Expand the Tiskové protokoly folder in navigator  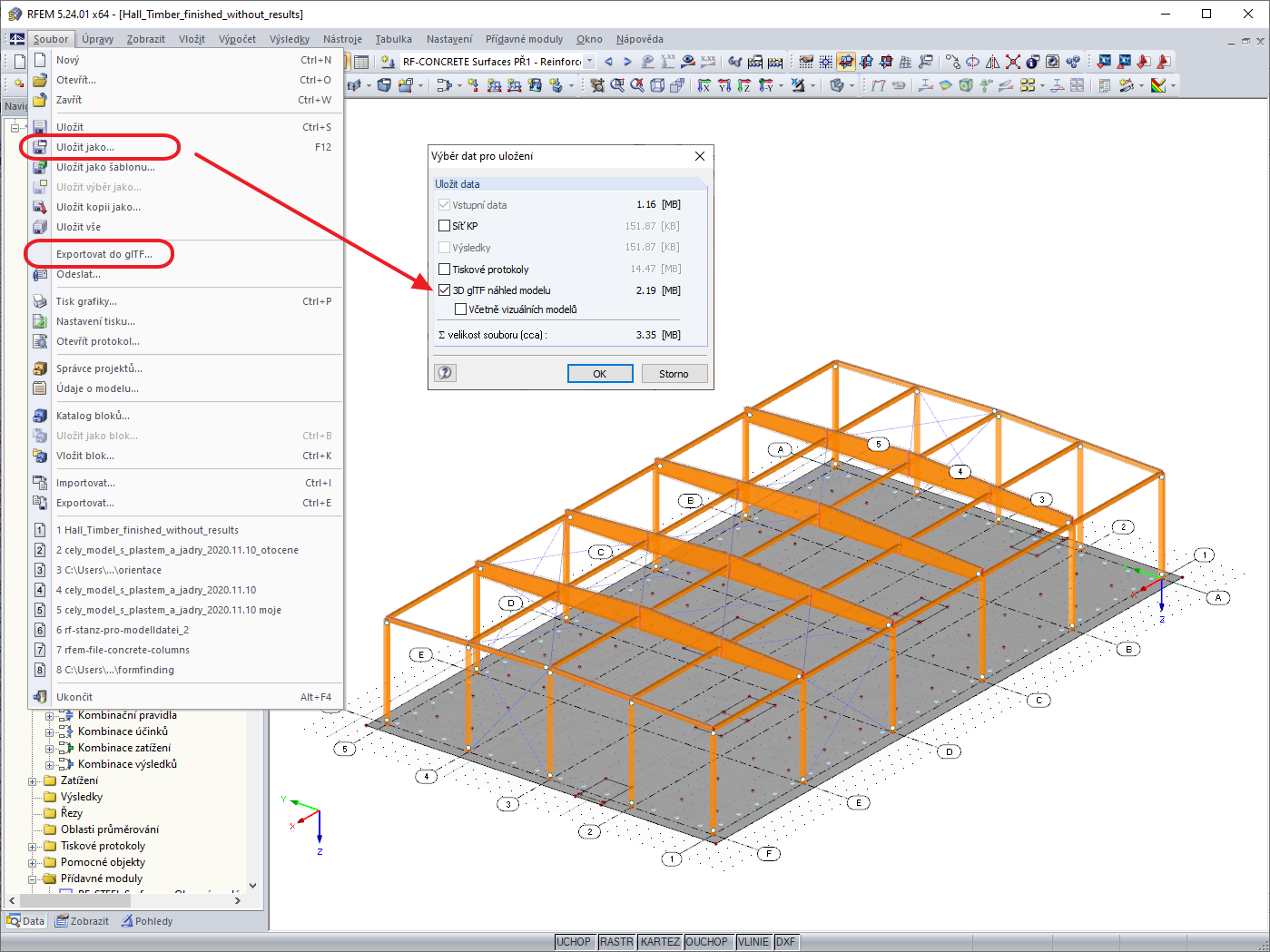tap(33, 846)
